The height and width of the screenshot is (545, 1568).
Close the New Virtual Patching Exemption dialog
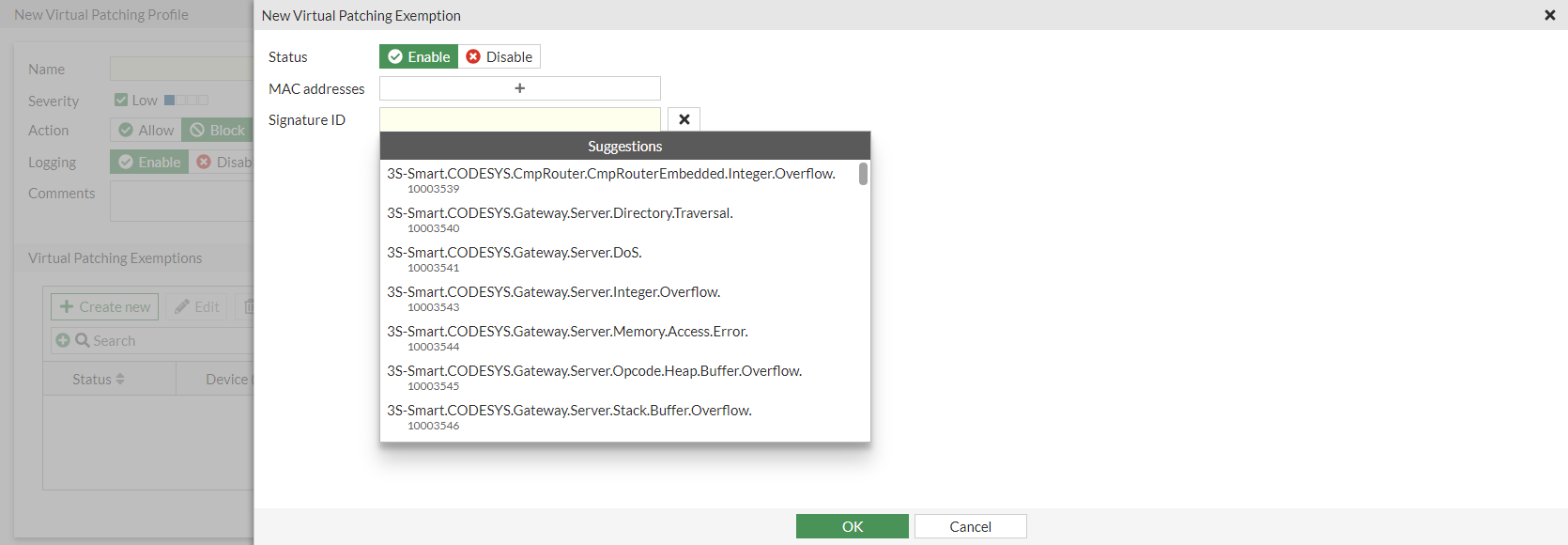1549,15
